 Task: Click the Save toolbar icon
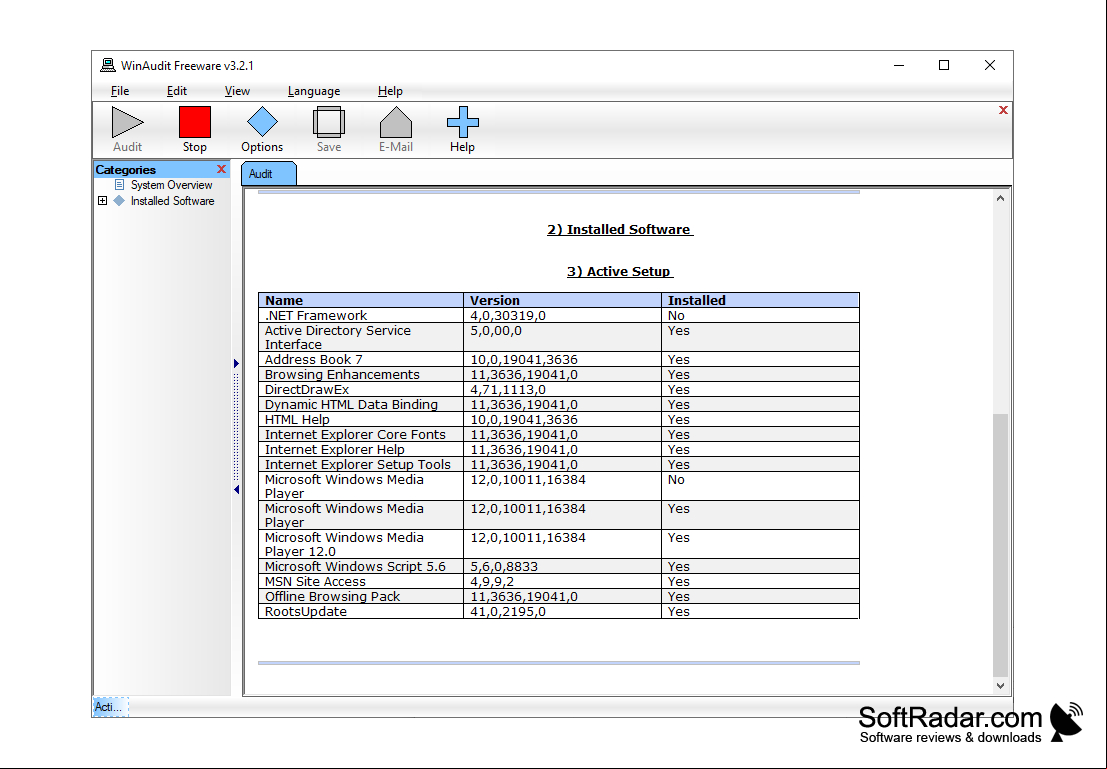329,129
